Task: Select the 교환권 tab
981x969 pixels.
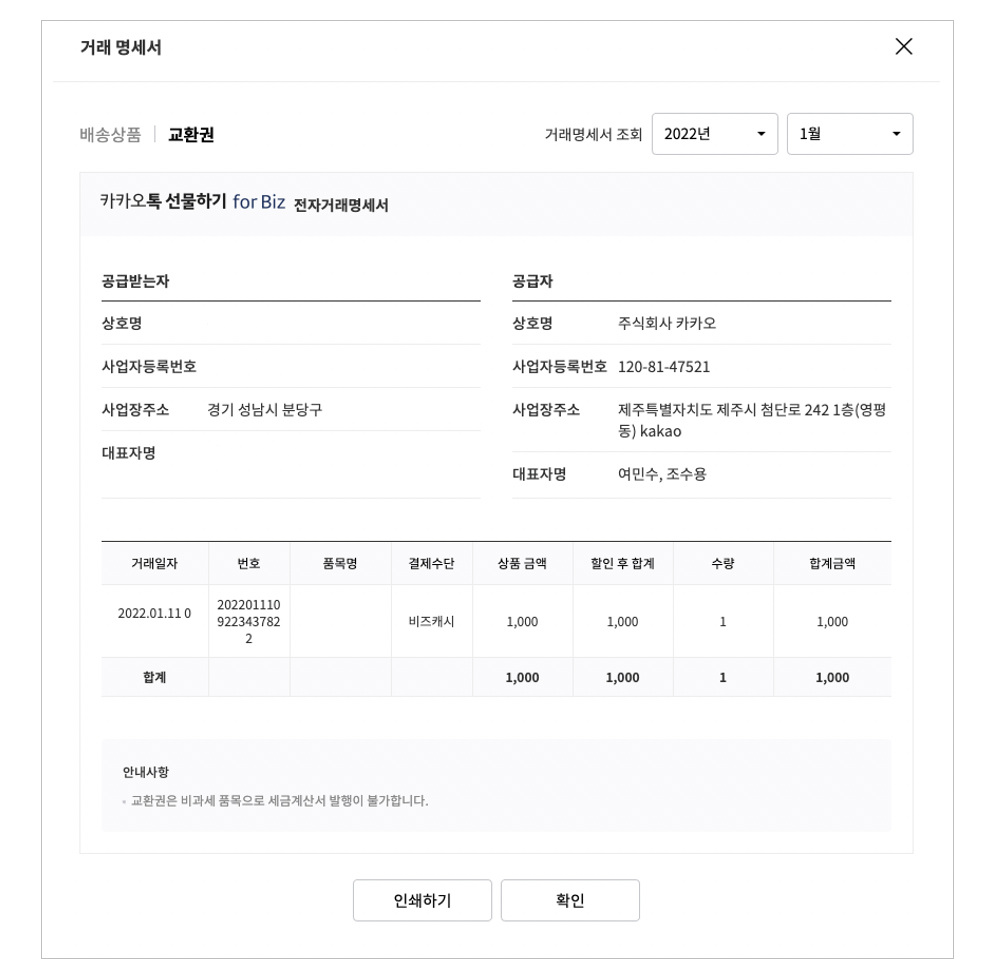Action: coord(191,134)
